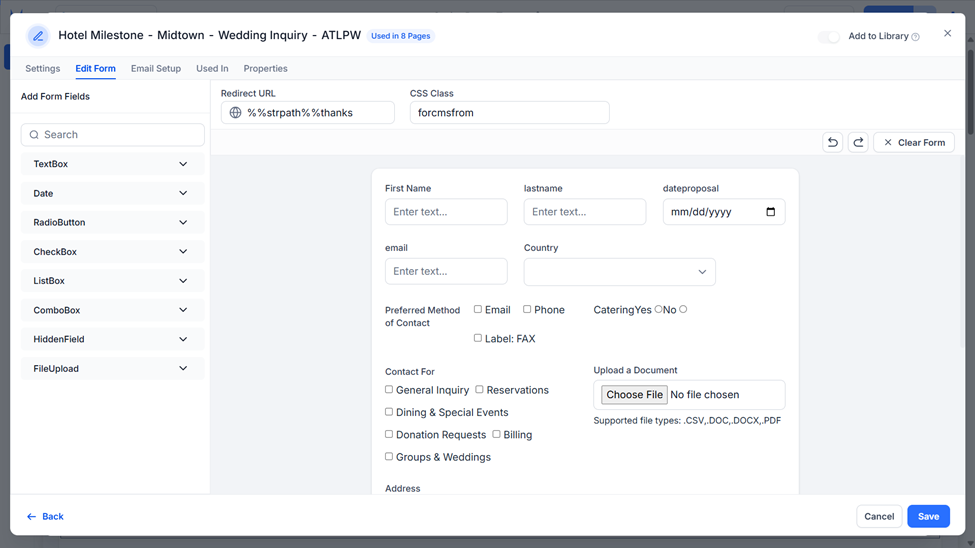Expand the ComboBox field group

point(113,310)
